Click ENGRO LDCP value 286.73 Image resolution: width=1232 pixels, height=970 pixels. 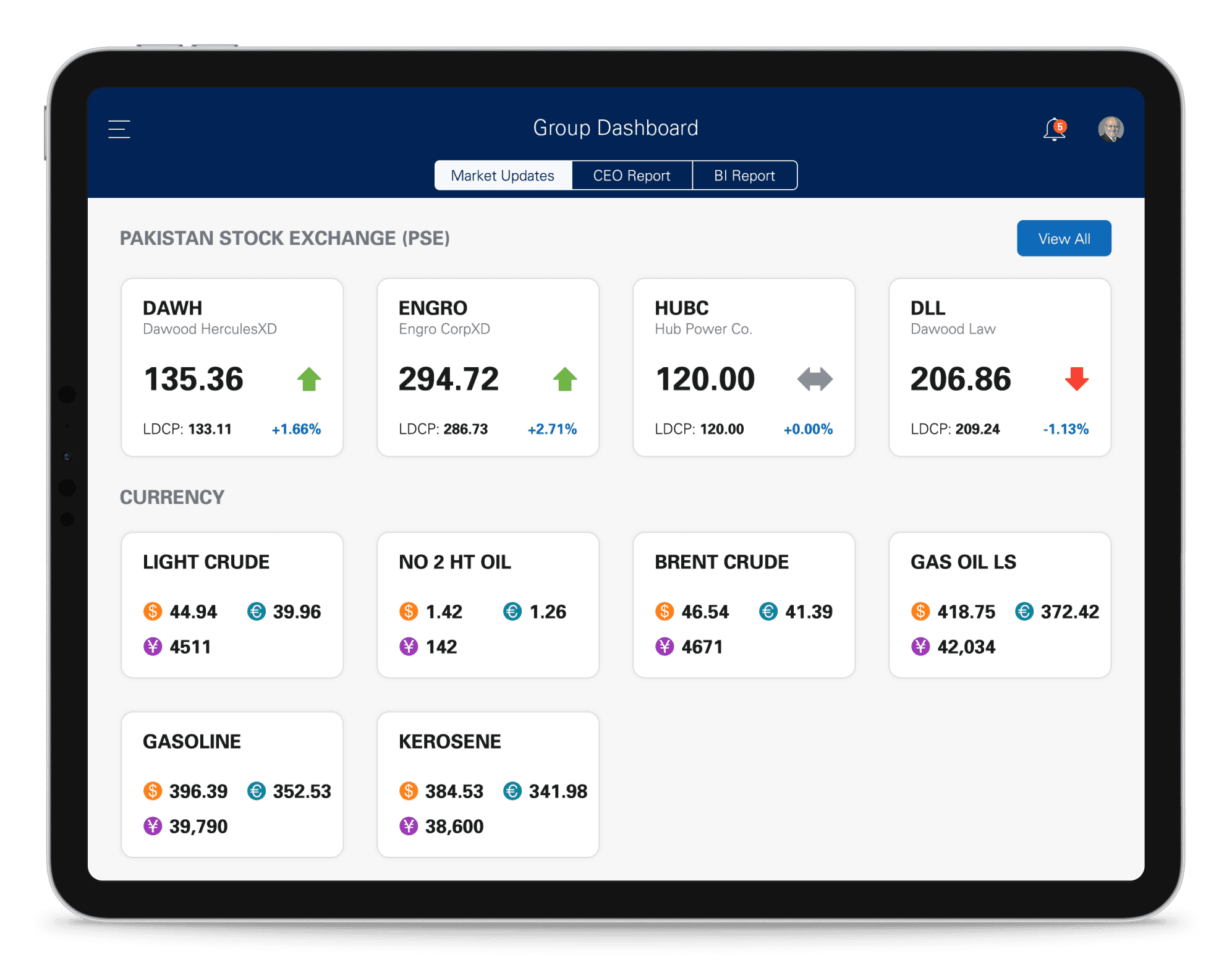click(x=465, y=429)
